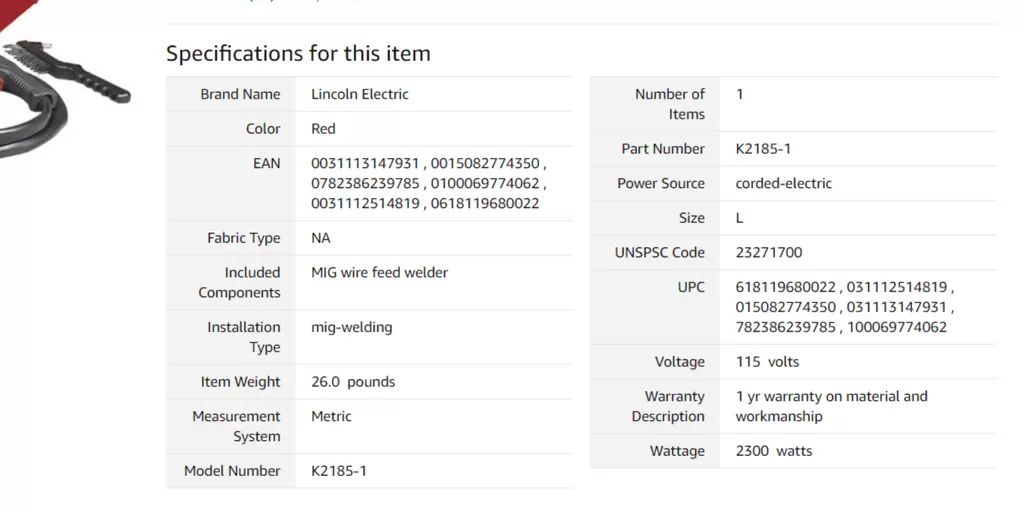Screen dimensions: 1024x512
Task: Select the Number of Items value '1'
Action: pos(739,94)
